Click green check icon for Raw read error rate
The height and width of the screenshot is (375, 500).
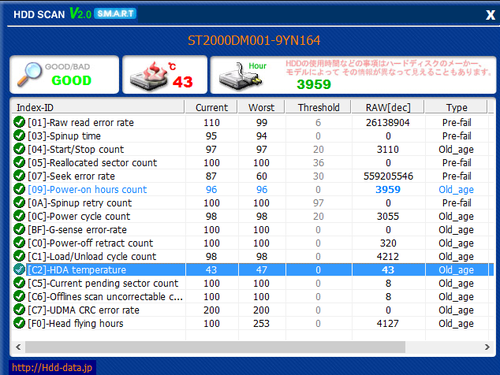tap(19, 122)
